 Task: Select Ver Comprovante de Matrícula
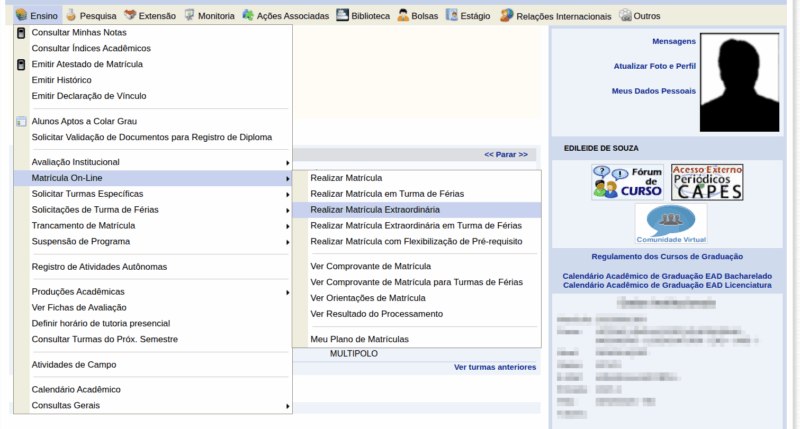(370, 266)
